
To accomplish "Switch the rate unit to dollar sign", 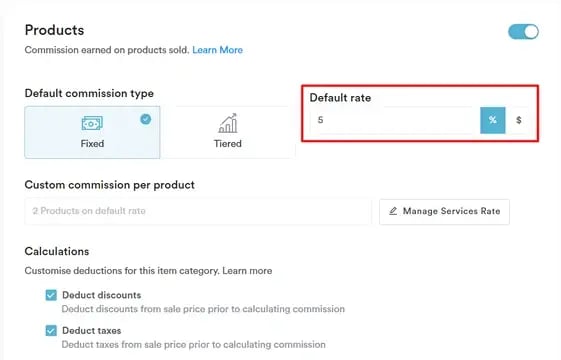I will (x=518, y=120).
